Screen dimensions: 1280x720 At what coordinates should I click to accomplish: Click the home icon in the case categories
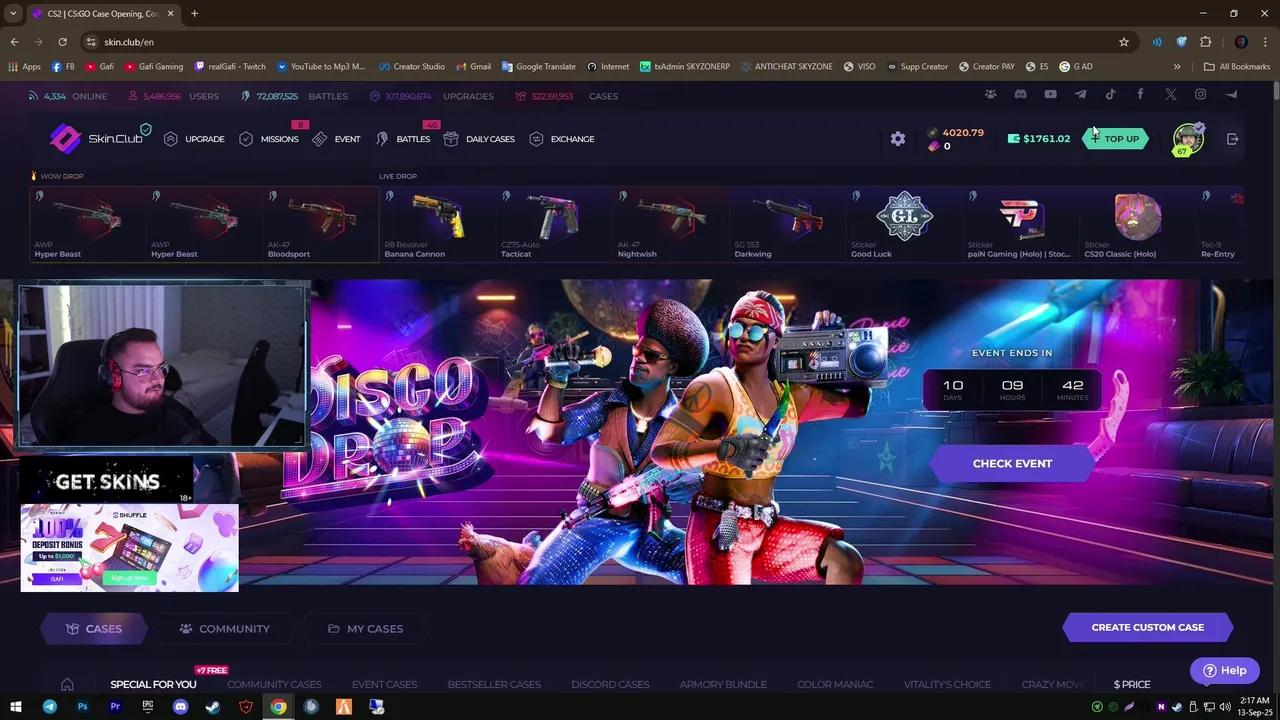pyautogui.click(x=67, y=684)
